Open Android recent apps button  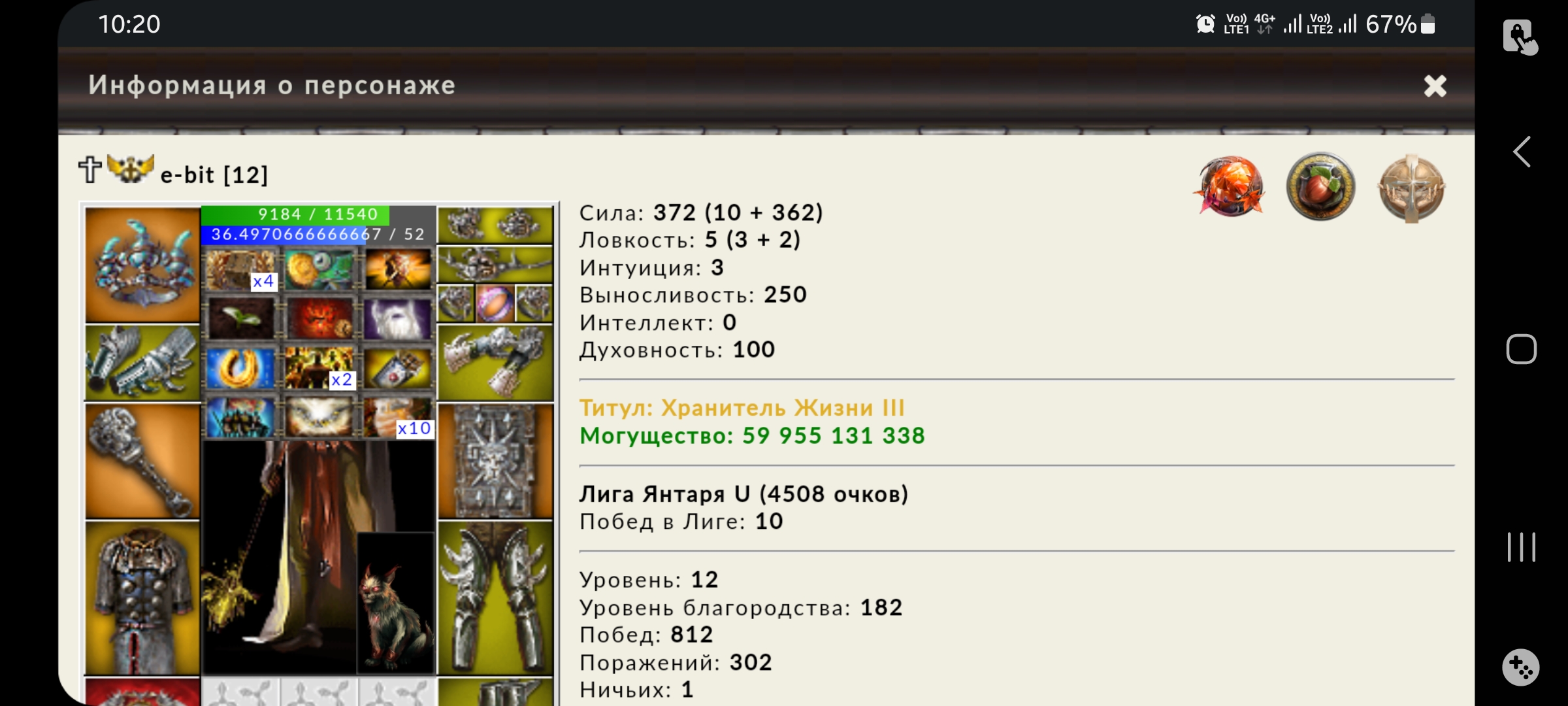1522,547
